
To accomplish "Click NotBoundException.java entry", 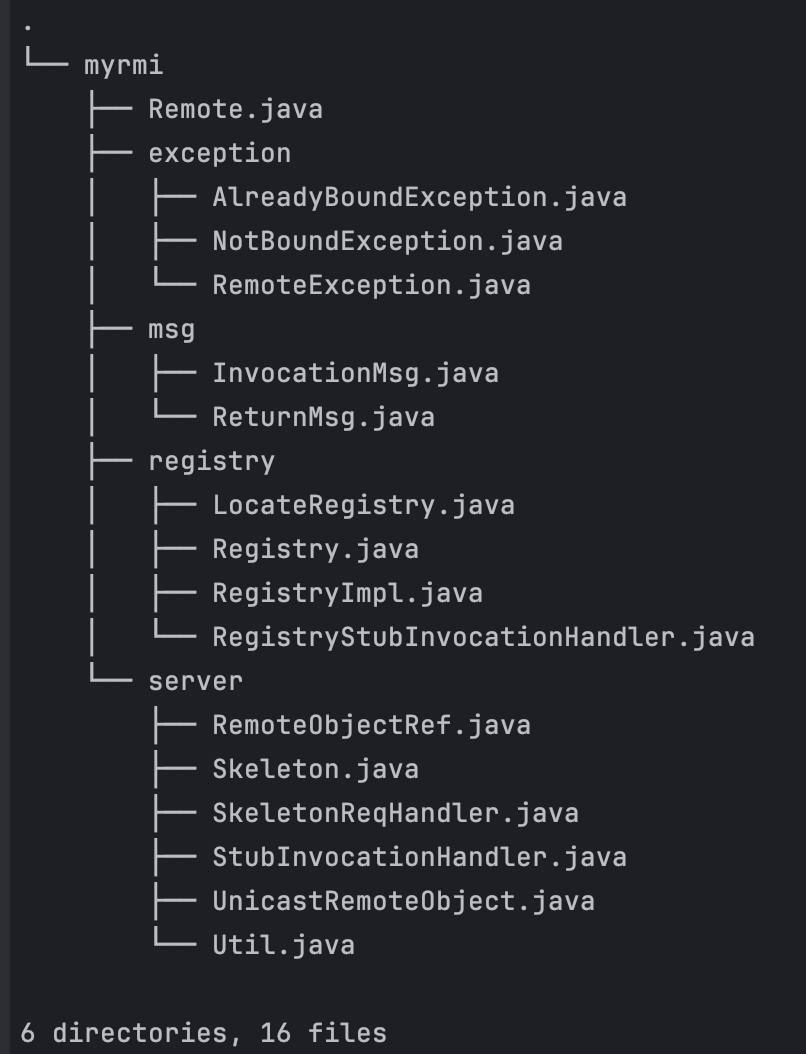I will [x=387, y=241].
